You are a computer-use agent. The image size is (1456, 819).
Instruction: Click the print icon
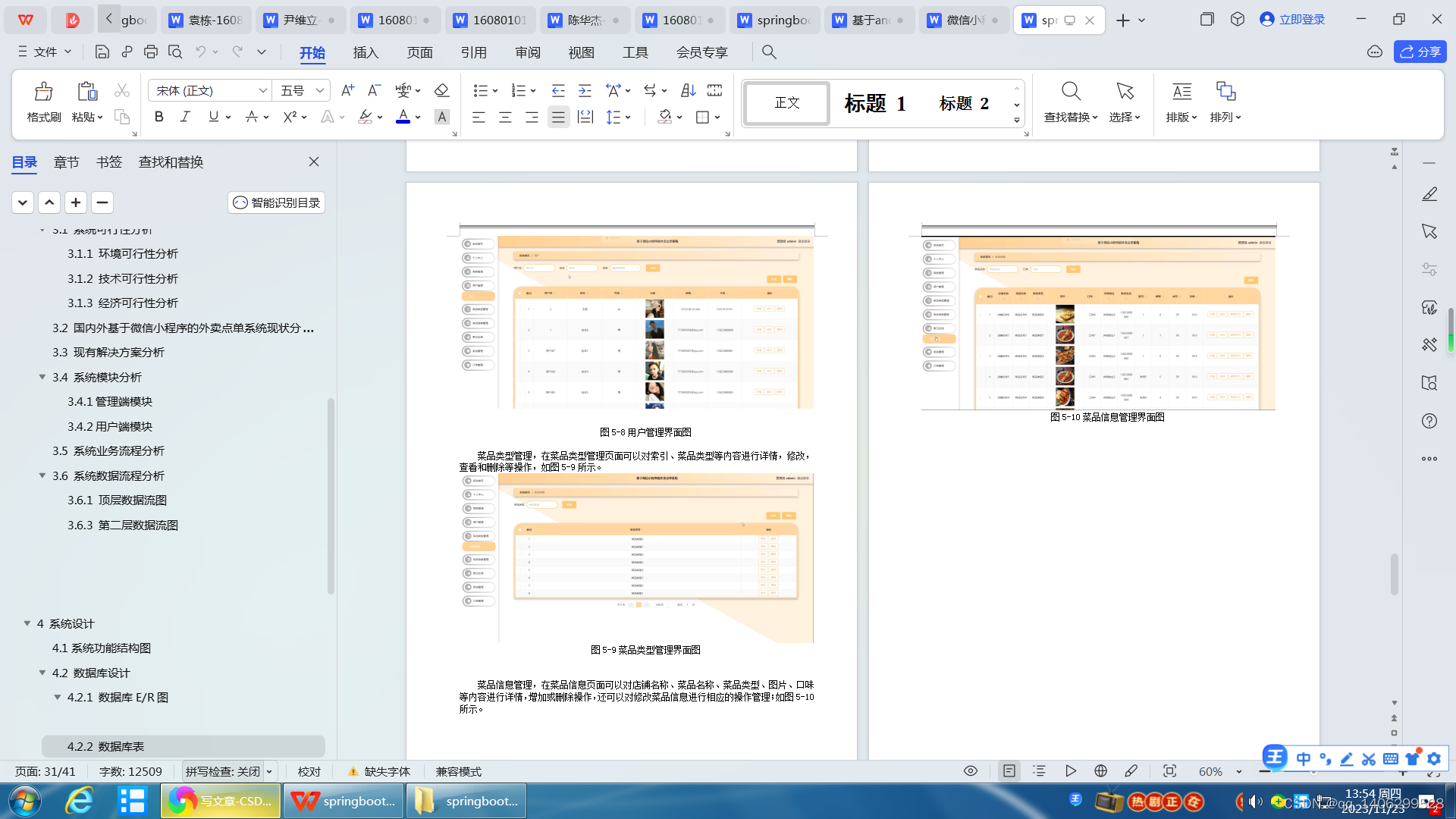point(150,52)
